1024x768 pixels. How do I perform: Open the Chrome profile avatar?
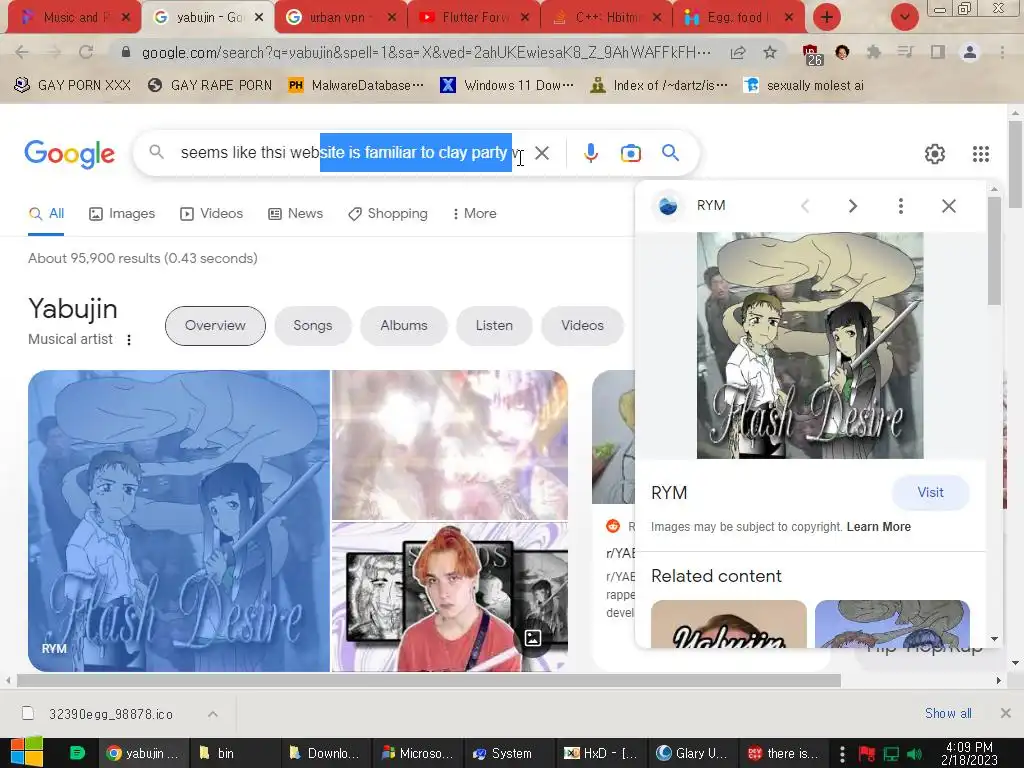pyautogui.click(x=970, y=52)
